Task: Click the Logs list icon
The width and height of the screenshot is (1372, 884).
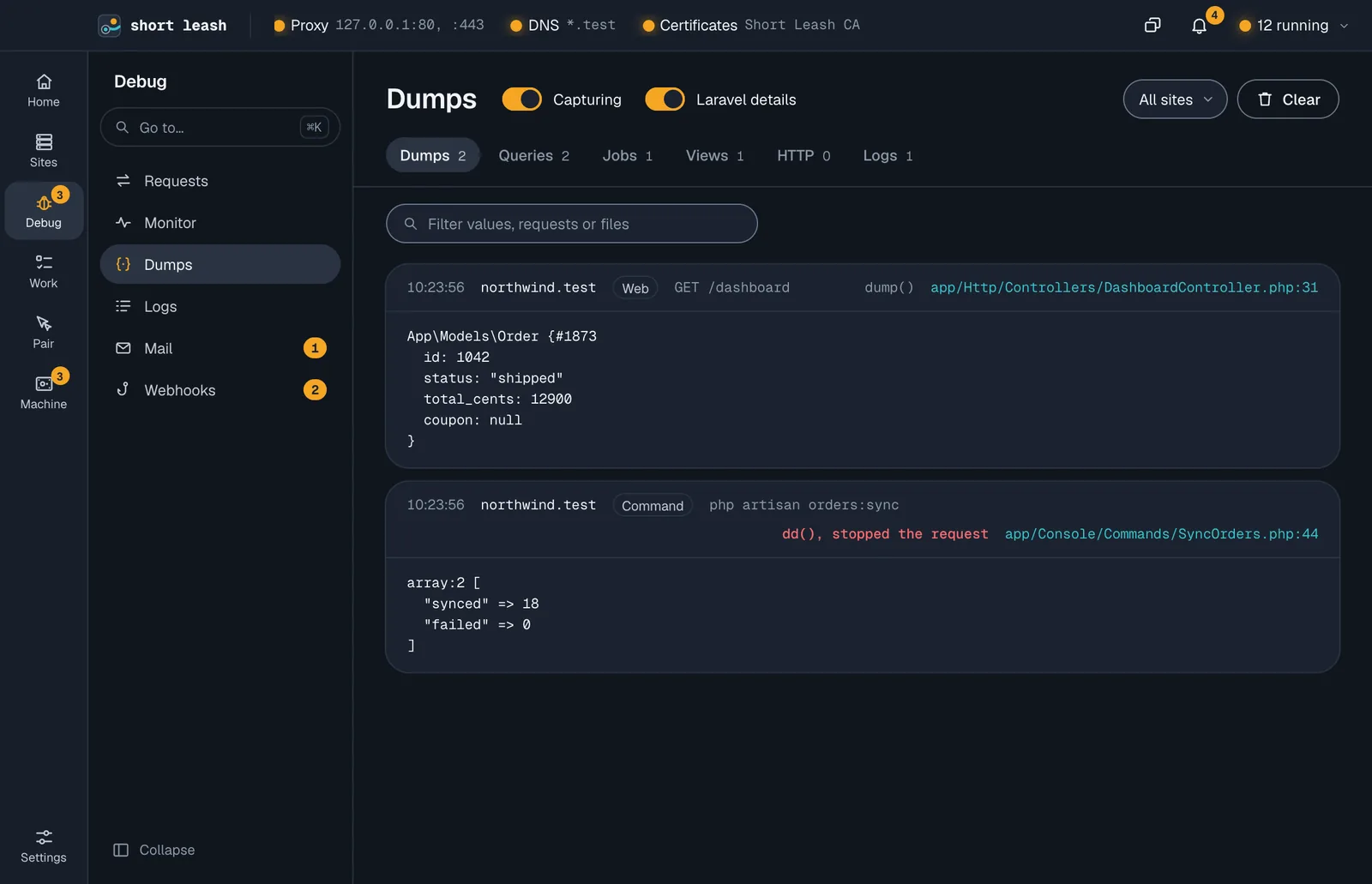Action: [x=123, y=306]
